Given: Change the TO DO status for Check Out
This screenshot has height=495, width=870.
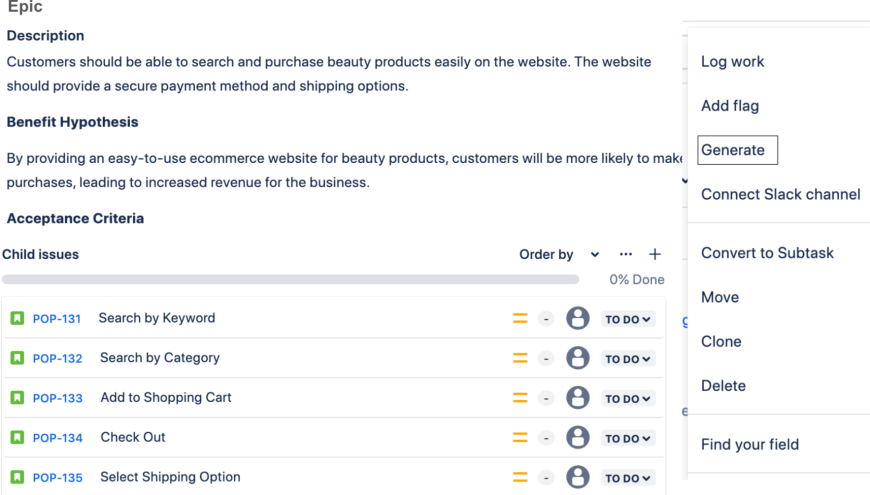Looking at the screenshot, I should [627, 439].
